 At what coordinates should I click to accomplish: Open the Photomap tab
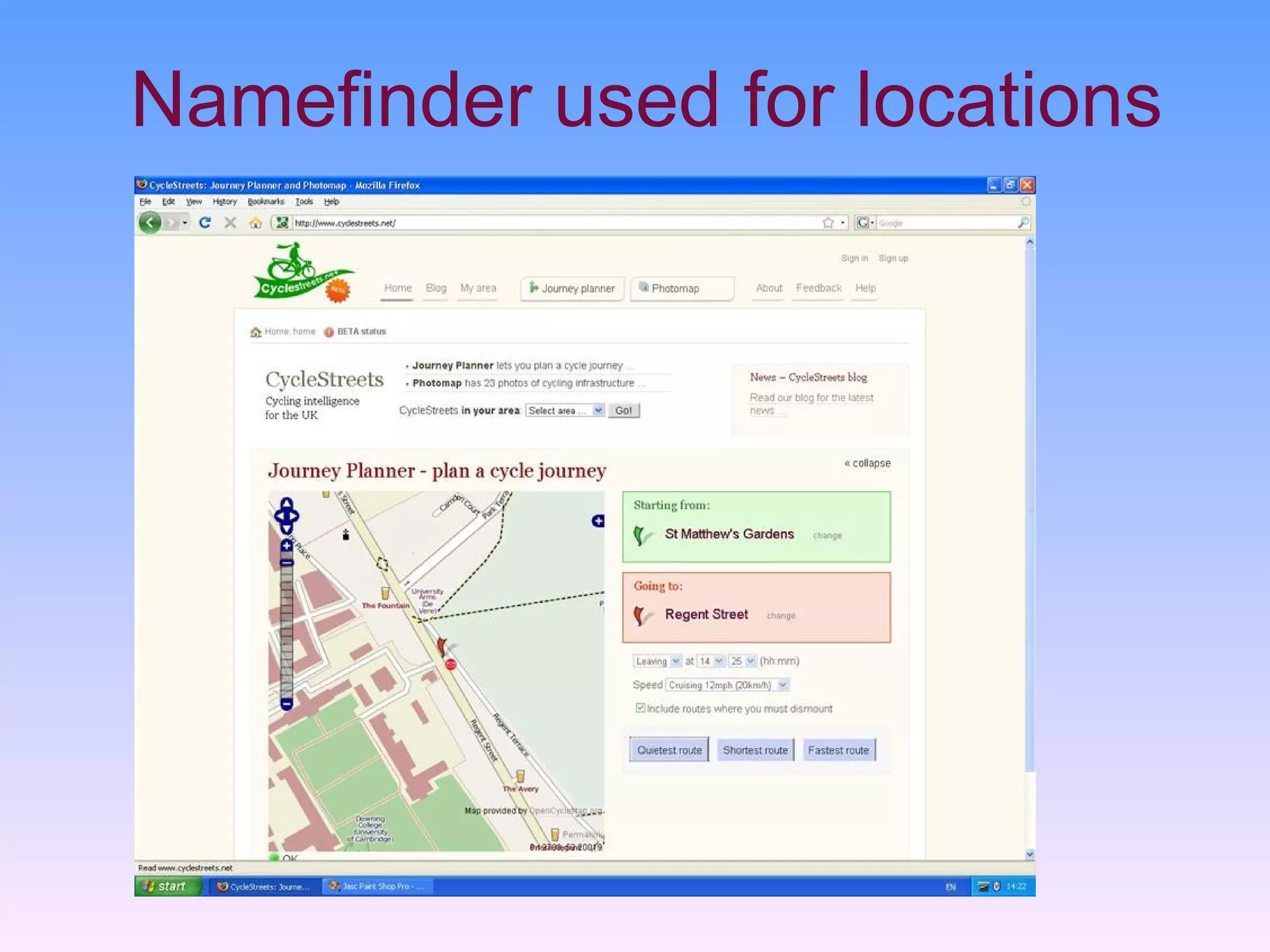[682, 288]
